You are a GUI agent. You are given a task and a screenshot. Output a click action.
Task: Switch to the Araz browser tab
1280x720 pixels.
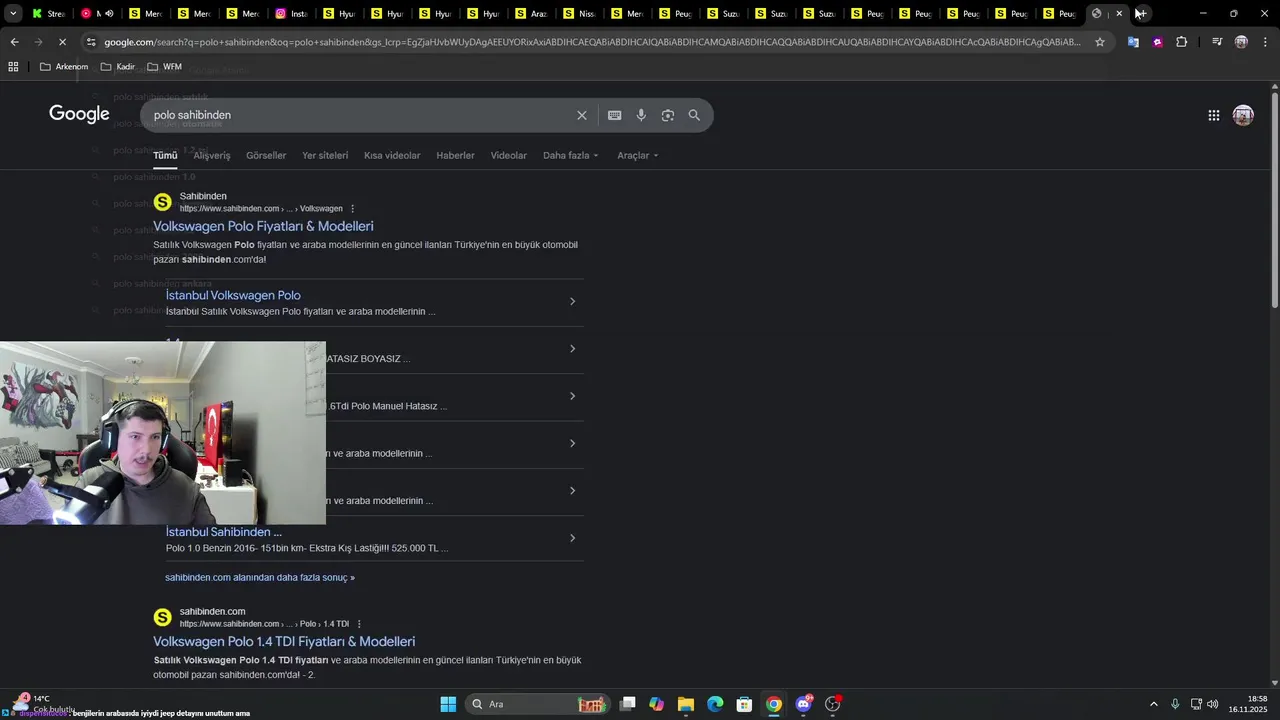(532, 14)
